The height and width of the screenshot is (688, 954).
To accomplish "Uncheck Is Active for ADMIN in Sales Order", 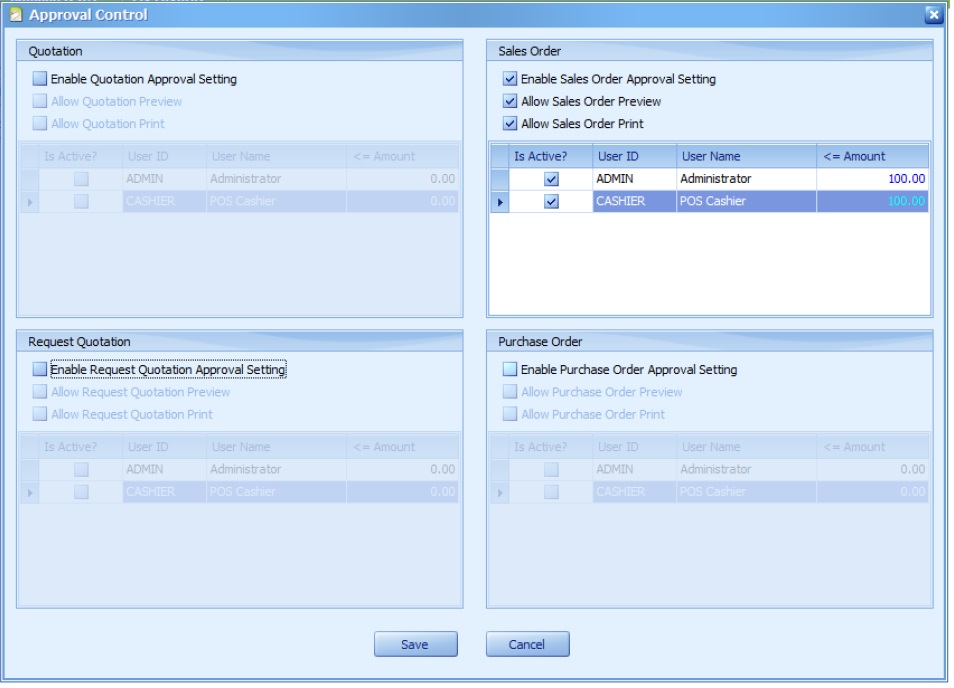I will (x=550, y=179).
